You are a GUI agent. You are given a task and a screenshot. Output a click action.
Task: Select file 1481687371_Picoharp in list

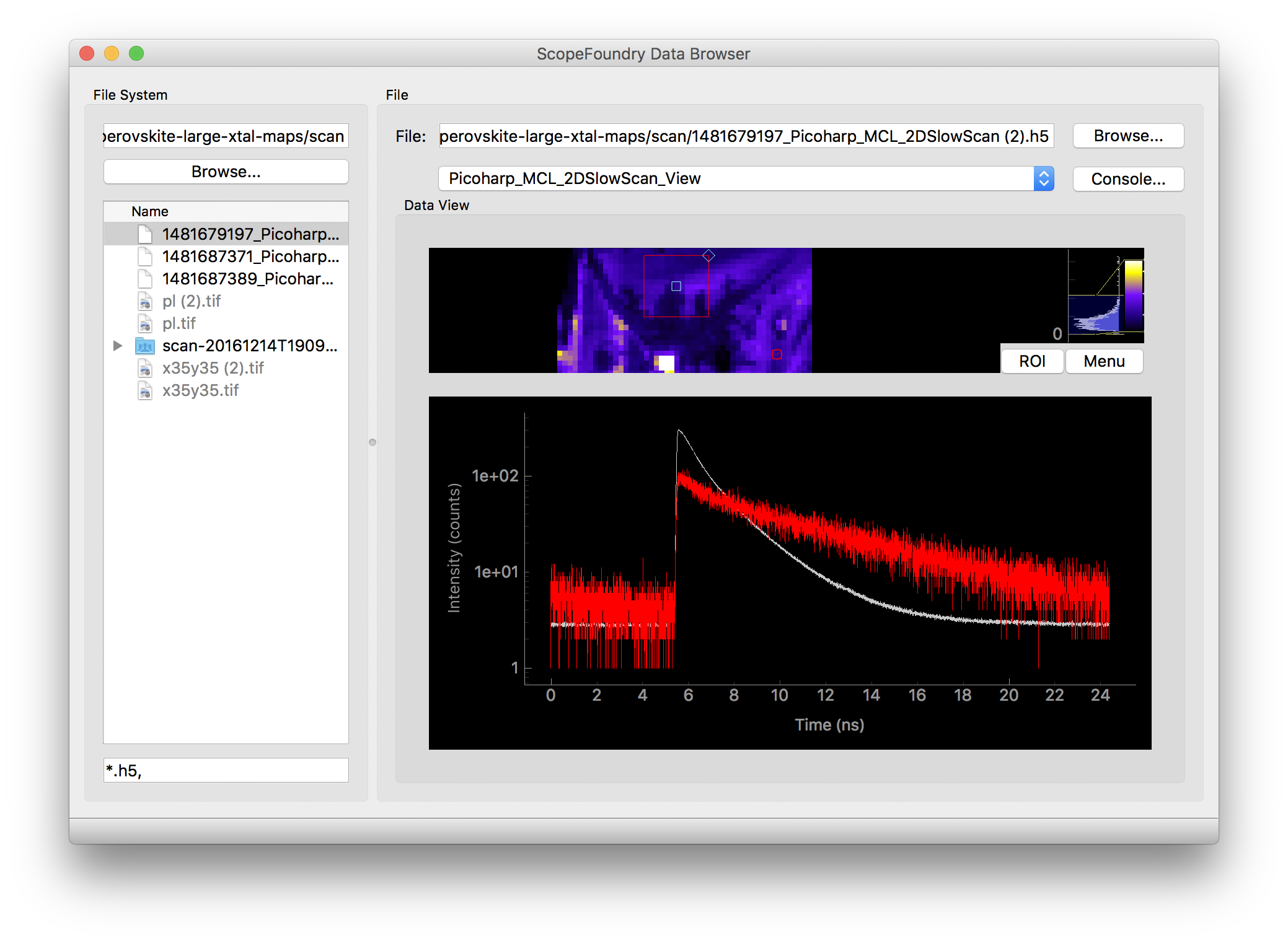click(226, 256)
